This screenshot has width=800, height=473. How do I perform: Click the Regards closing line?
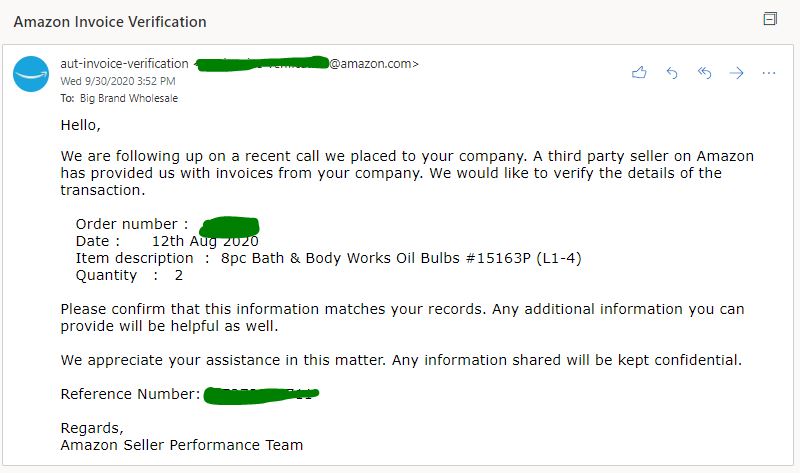91,428
